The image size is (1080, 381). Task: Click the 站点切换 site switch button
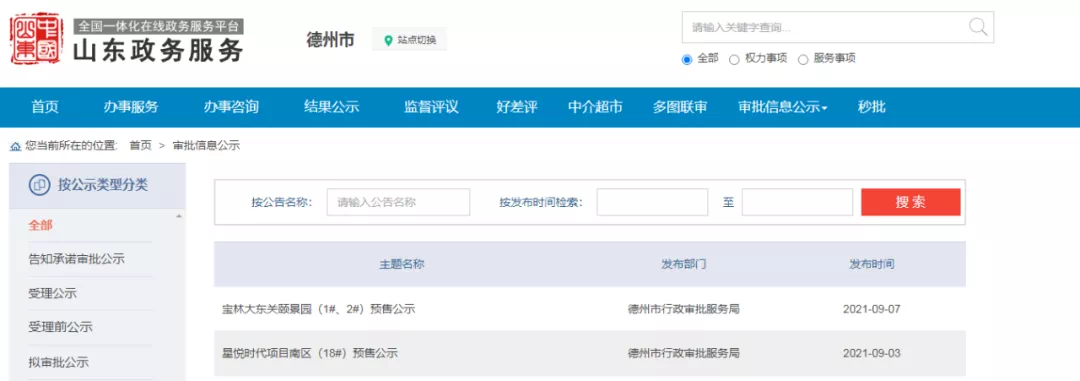(409, 40)
